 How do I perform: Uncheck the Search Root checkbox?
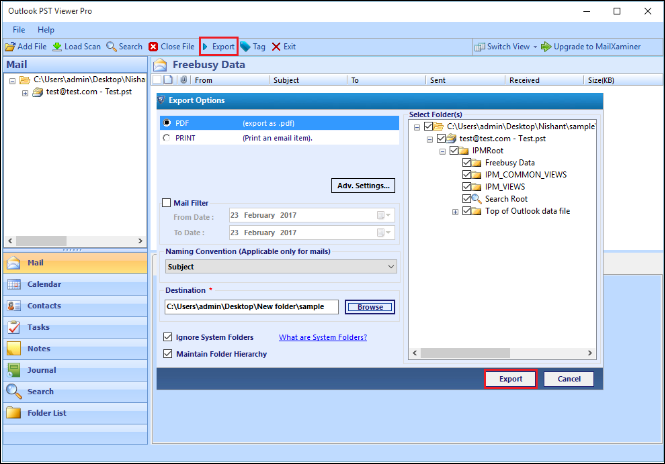click(x=467, y=199)
